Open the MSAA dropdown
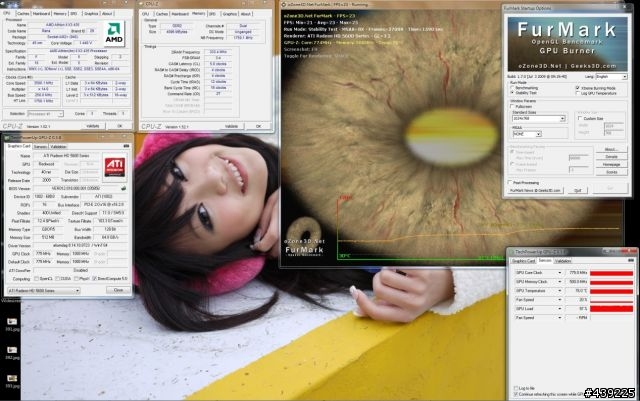The height and width of the screenshot is (401, 640). [x=527, y=134]
